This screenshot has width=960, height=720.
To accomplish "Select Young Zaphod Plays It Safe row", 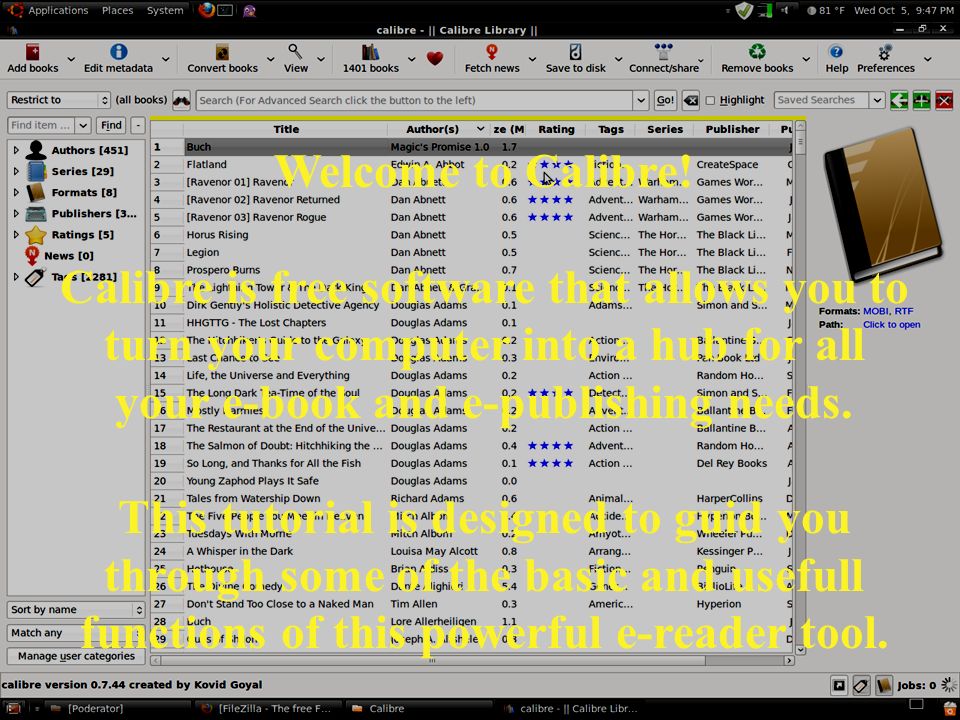I will point(471,481).
